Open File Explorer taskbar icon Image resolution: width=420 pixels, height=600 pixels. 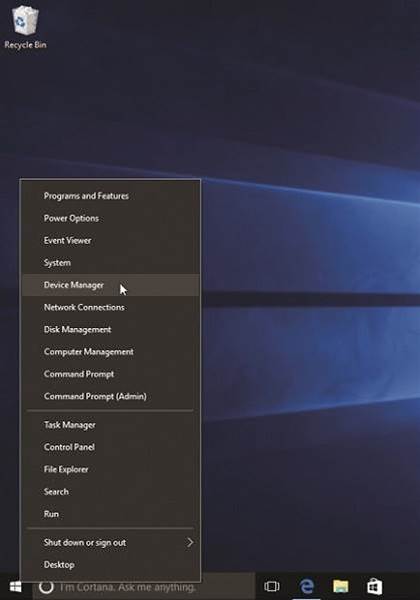pos(340,586)
